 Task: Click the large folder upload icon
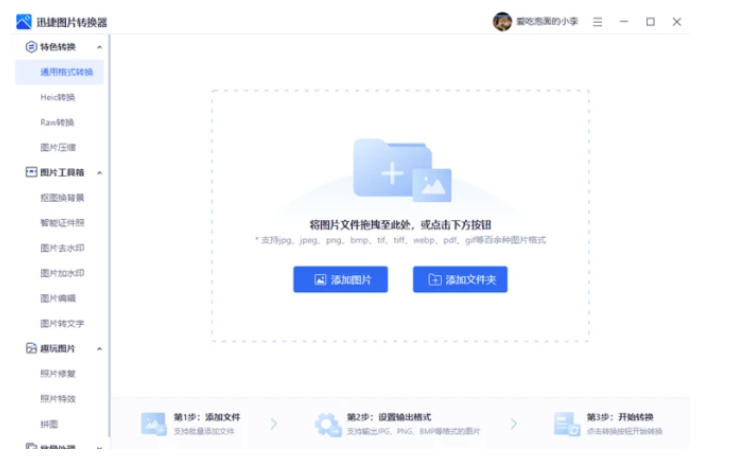(x=402, y=170)
